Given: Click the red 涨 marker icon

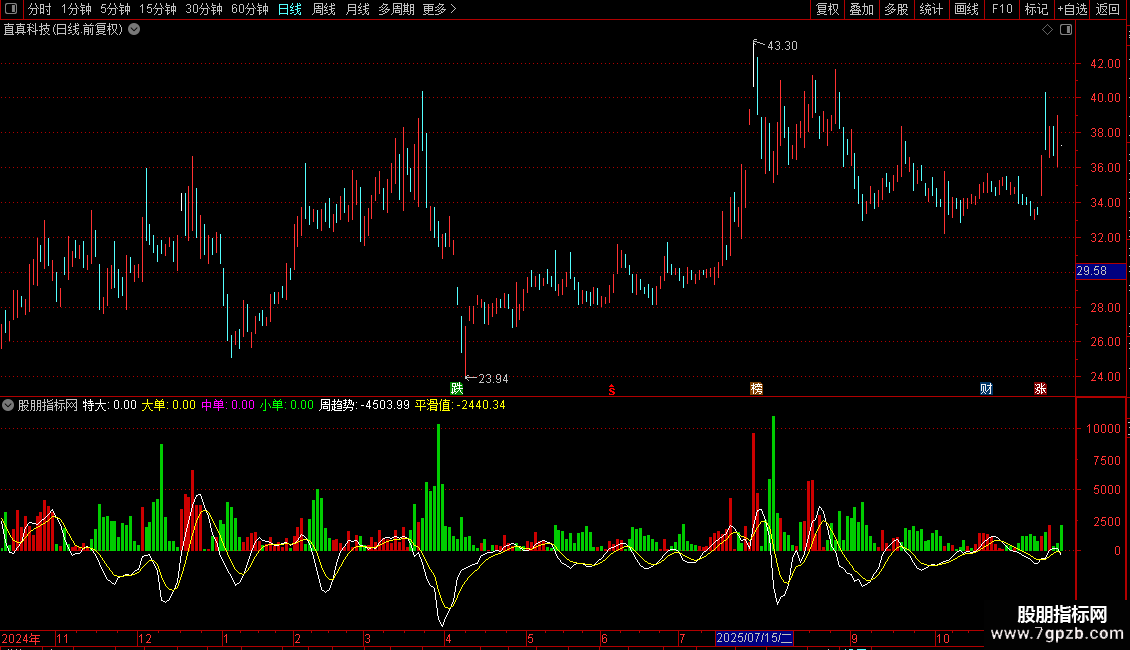Looking at the screenshot, I should point(1041,388).
